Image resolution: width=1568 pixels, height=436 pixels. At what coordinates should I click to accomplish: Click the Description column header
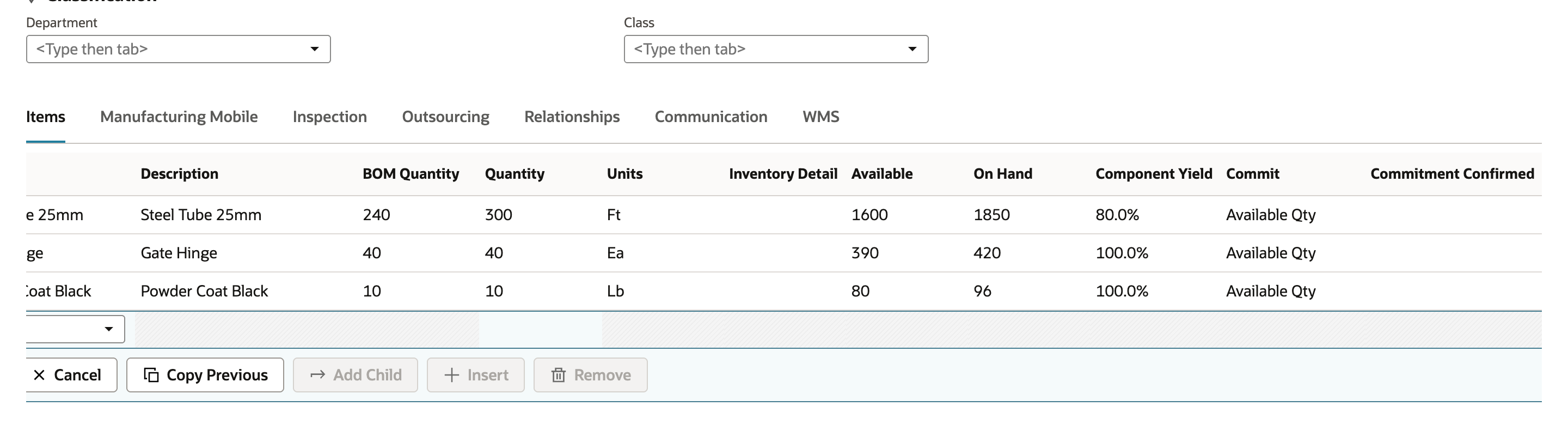[x=180, y=174]
